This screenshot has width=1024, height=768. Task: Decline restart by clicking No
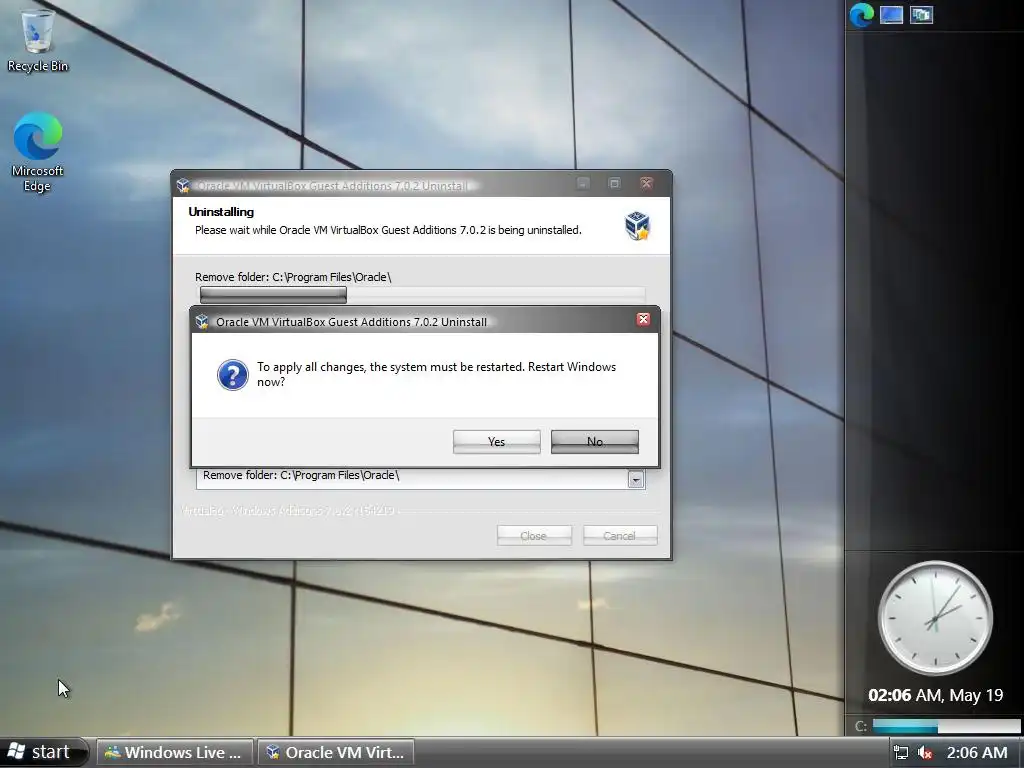pyautogui.click(x=594, y=441)
